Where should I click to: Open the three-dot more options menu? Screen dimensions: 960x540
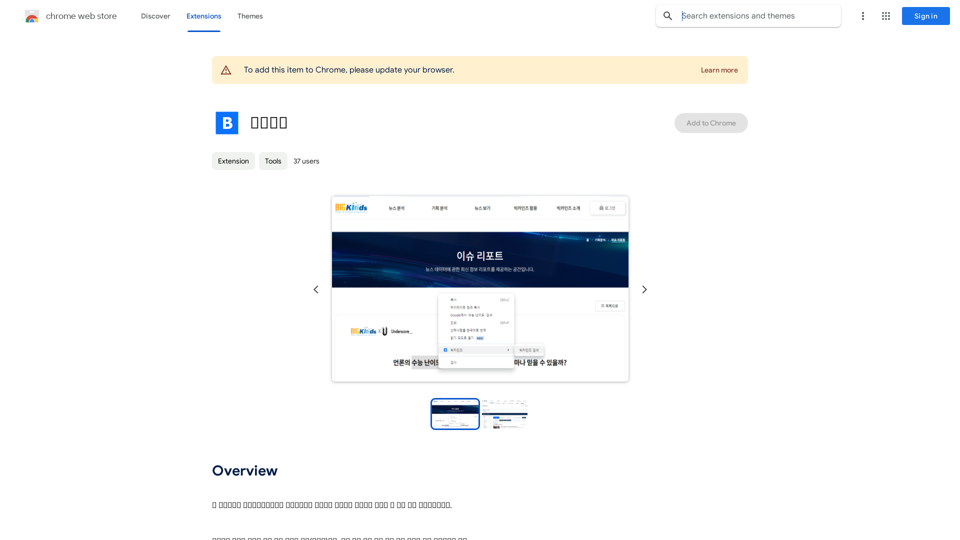pyautogui.click(x=863, y=16)
